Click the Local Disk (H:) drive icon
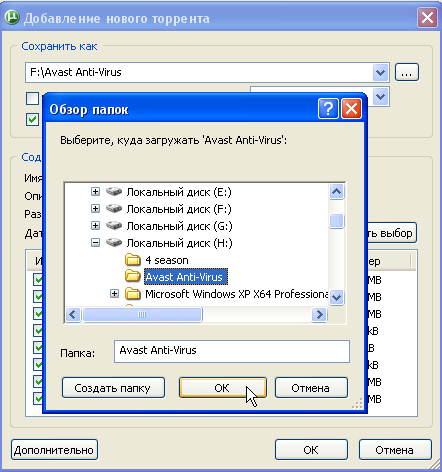This screenshot has height=472, width=442. pos(114,243)
